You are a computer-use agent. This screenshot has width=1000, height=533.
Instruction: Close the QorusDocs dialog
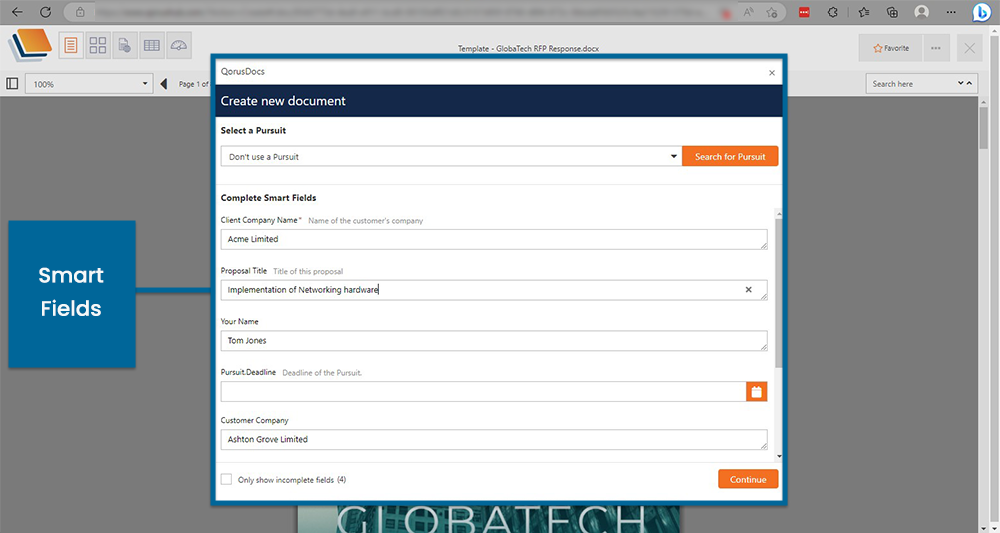(x=772, y=73)
